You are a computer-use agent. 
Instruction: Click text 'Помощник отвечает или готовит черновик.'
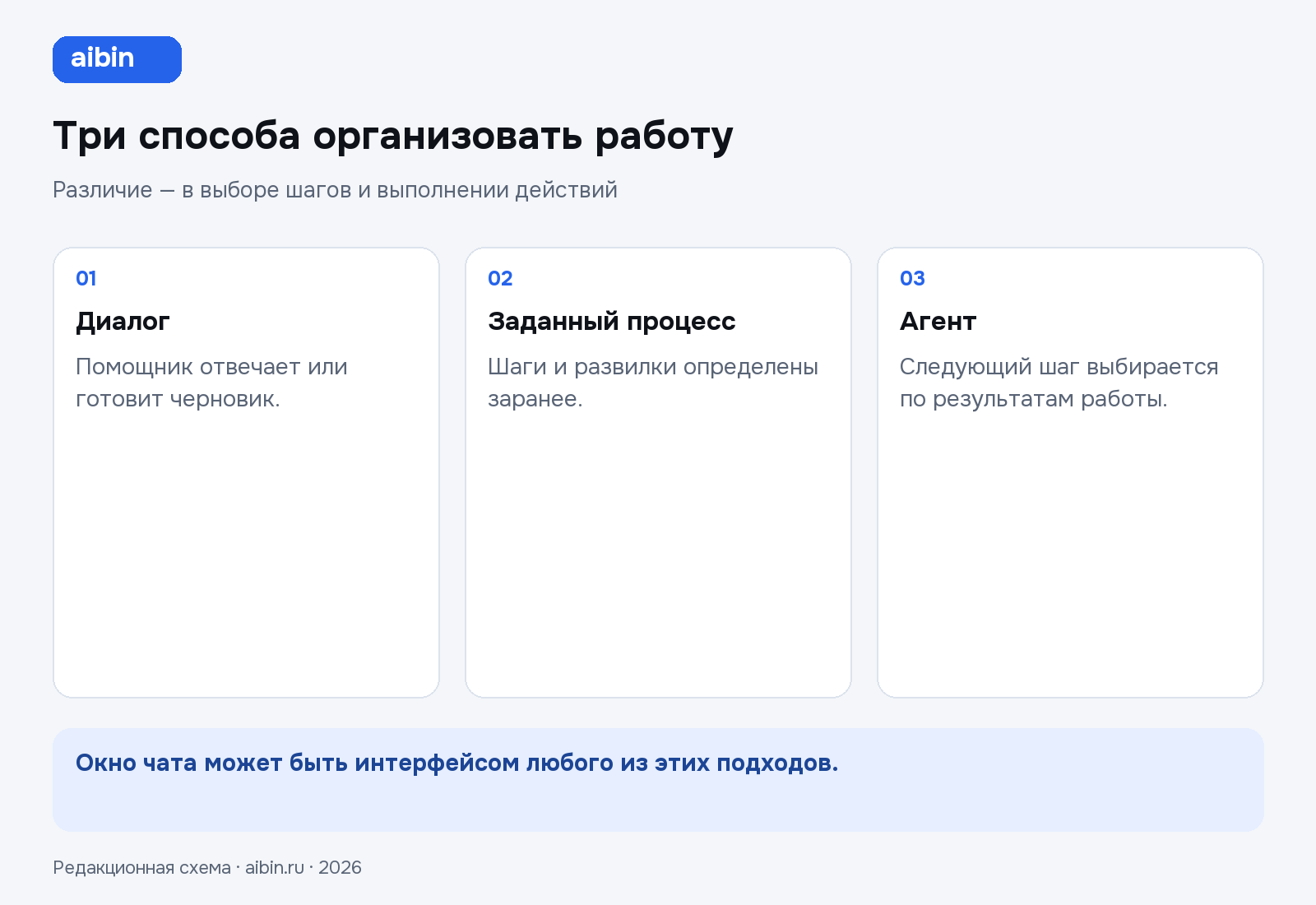(x=211, y=383)
